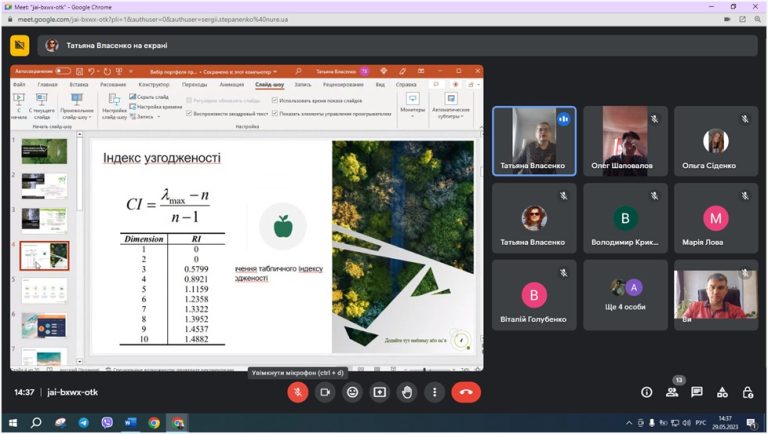Click the Chrome camera-in-use indicator icon
Image resolution: width=768 pixels, height=434 pixels.
click(x=727, y=20)
